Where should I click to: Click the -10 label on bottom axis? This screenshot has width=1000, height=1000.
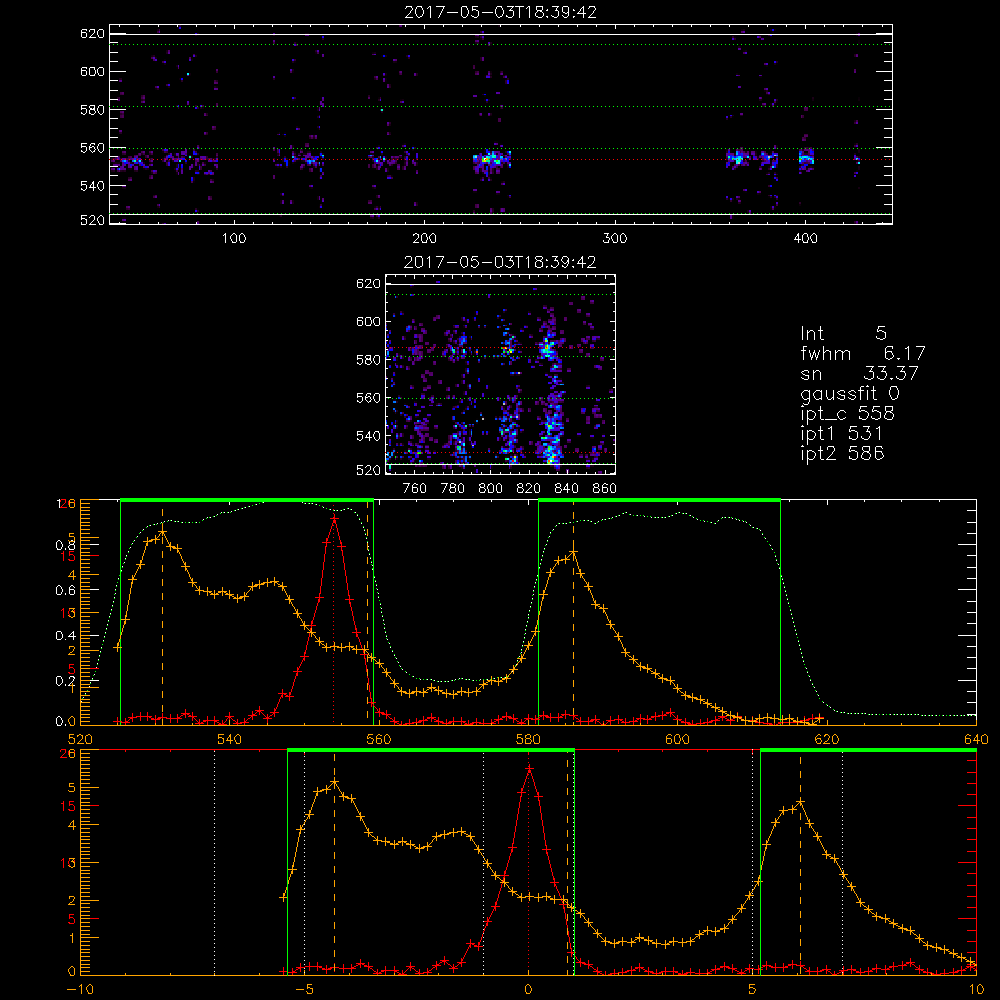(80, 990)
